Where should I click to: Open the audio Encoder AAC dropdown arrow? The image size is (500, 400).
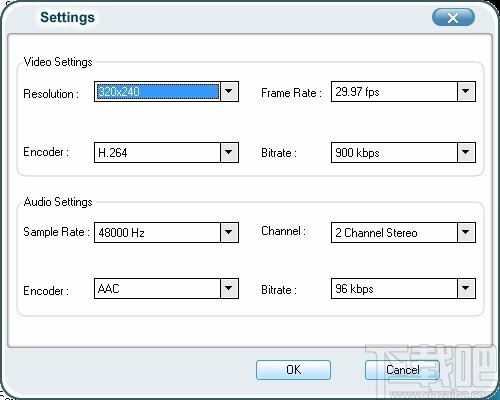coord(229,288)
